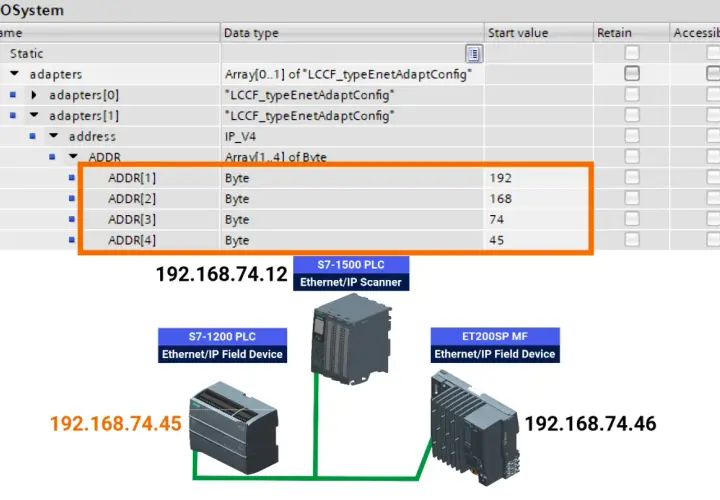Click the orange 192.168.74.45 address text
This screenshot has height=500, width=720.
coord(116,424)
